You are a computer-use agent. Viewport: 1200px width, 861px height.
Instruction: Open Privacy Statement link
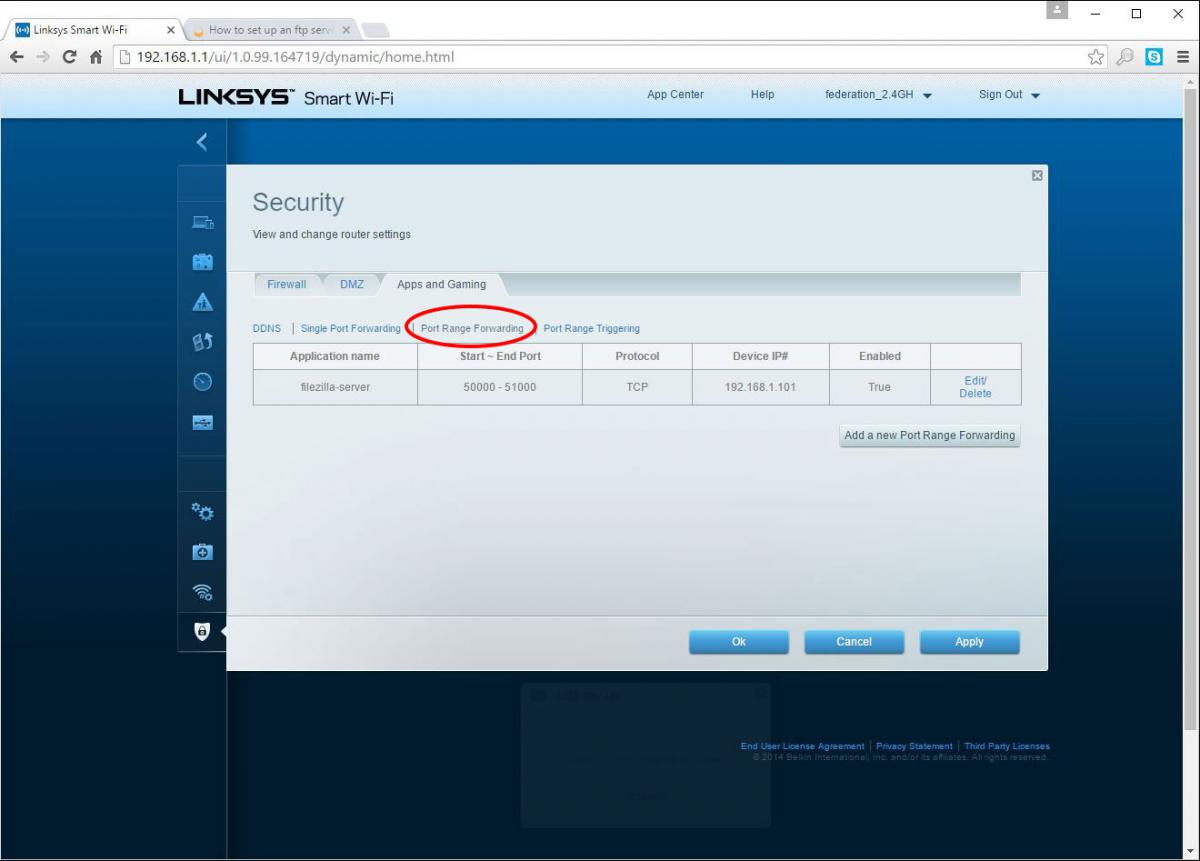tap(914, 746)
